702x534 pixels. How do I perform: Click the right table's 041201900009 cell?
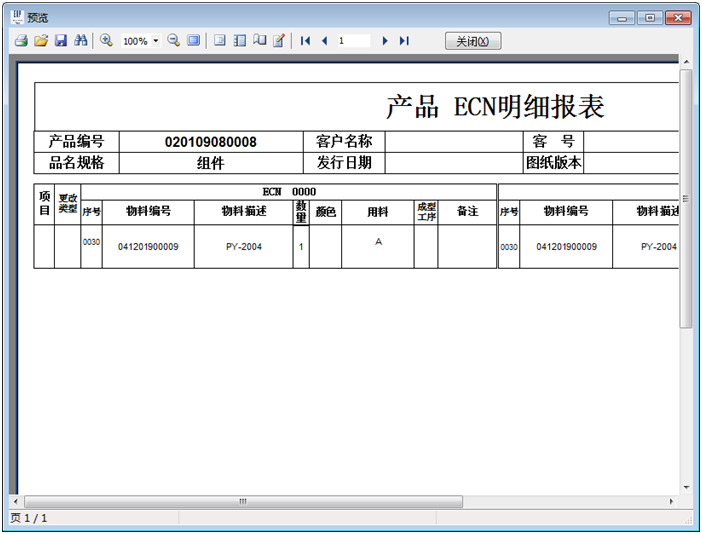click(x=566, y=247)
